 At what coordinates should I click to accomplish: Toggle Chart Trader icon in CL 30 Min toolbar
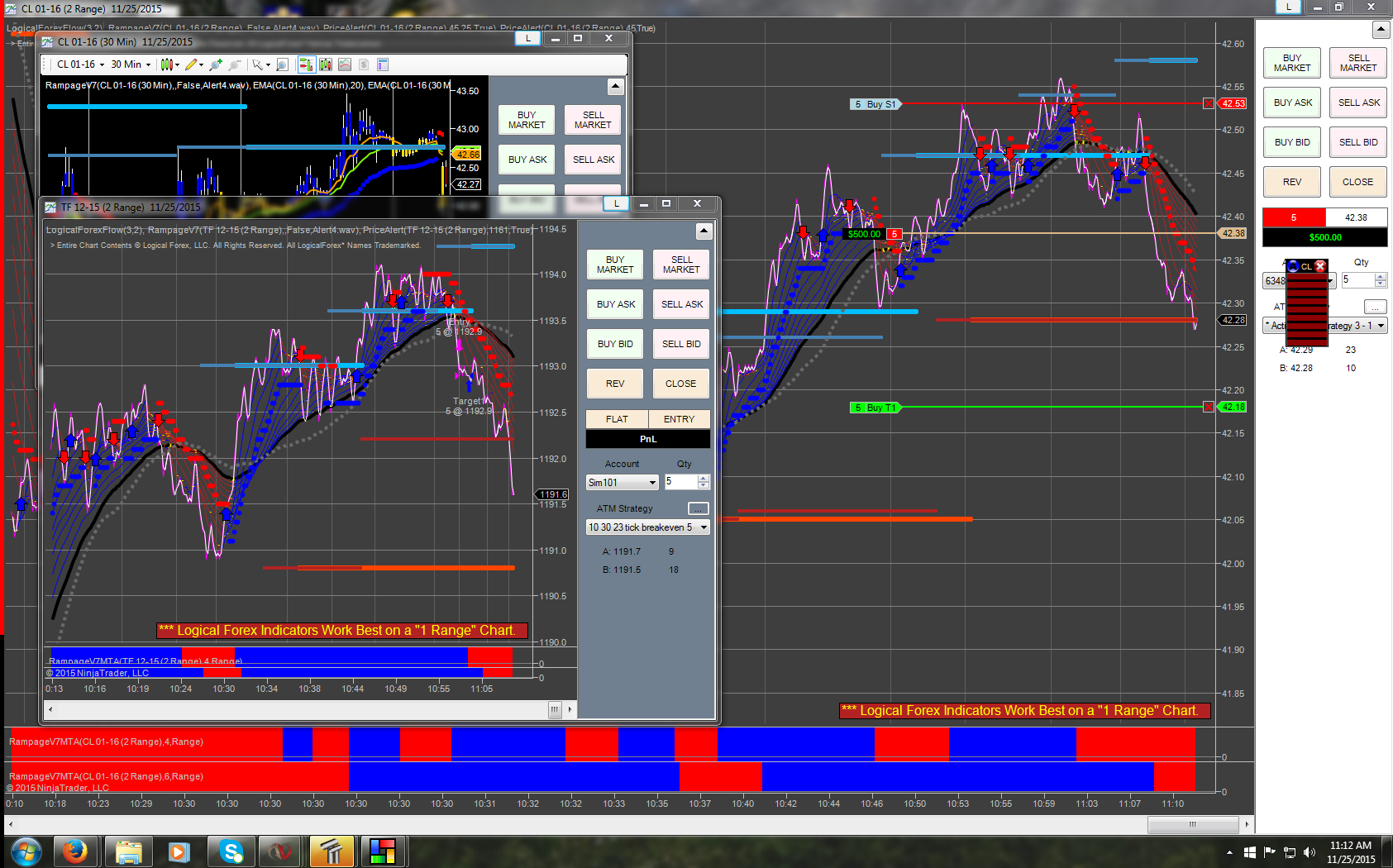[306, 64]
